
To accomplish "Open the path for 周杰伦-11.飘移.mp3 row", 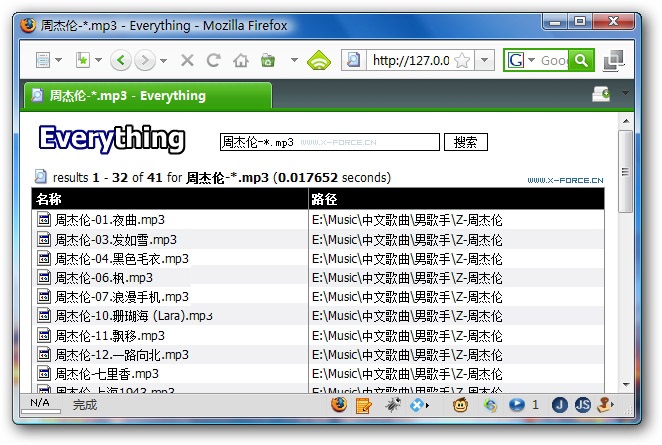I will click(407, 336).
